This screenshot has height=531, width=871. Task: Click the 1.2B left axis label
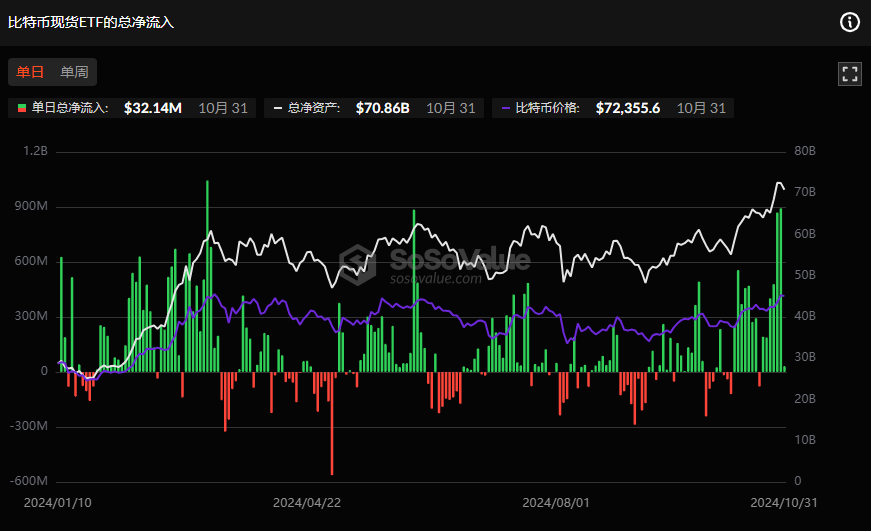36,151
